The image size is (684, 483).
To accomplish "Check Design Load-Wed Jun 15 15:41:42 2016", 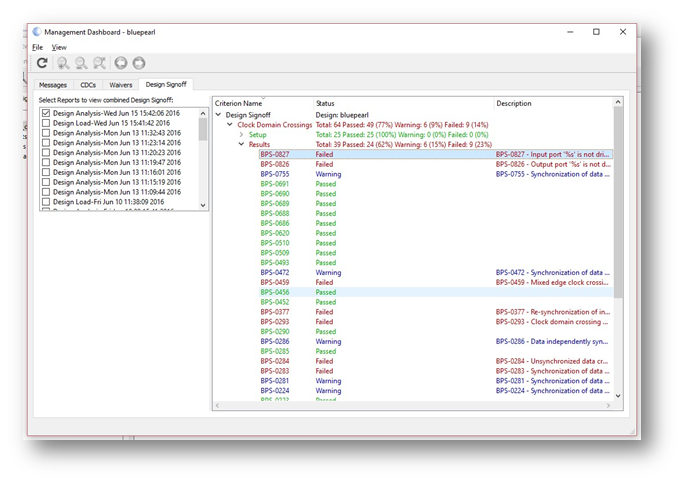I will [x=46, y=123].
